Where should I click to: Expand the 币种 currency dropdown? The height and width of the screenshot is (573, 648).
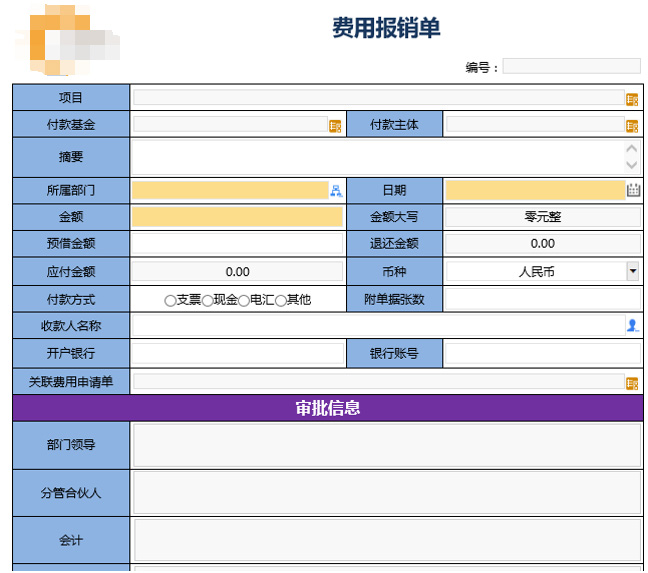(632, 271)
